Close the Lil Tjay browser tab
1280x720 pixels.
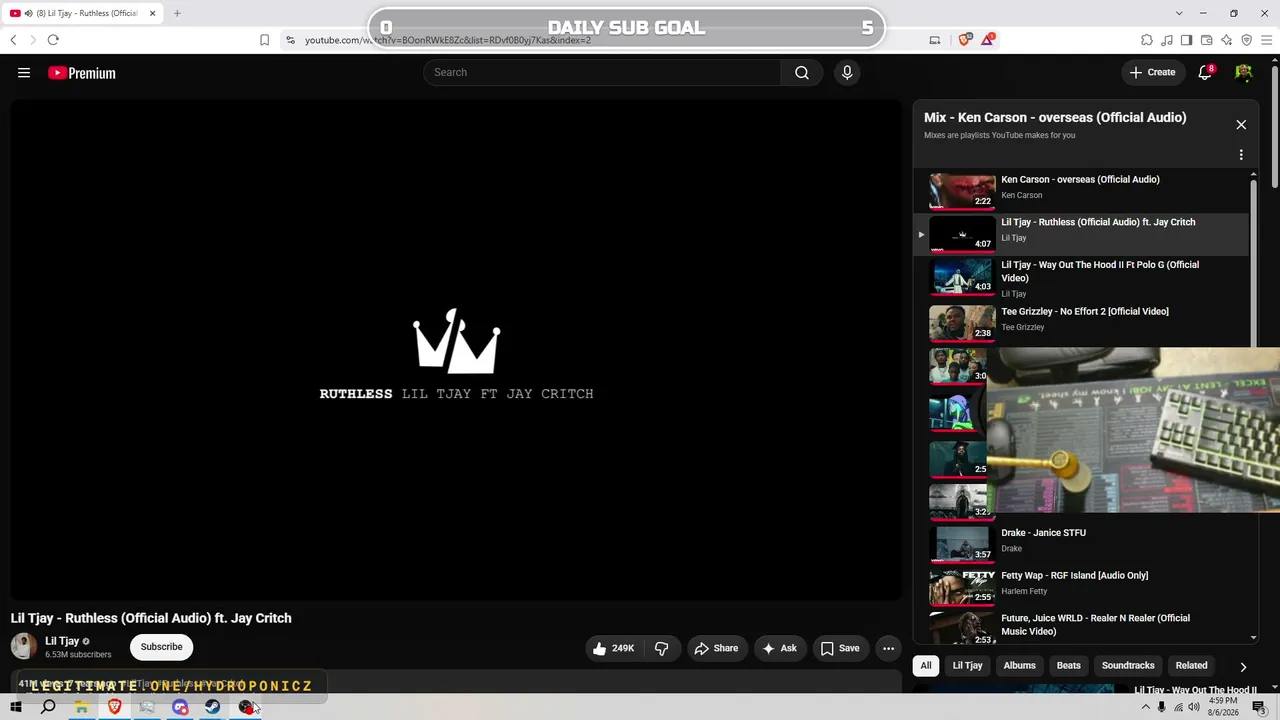[x=153, y=13]
